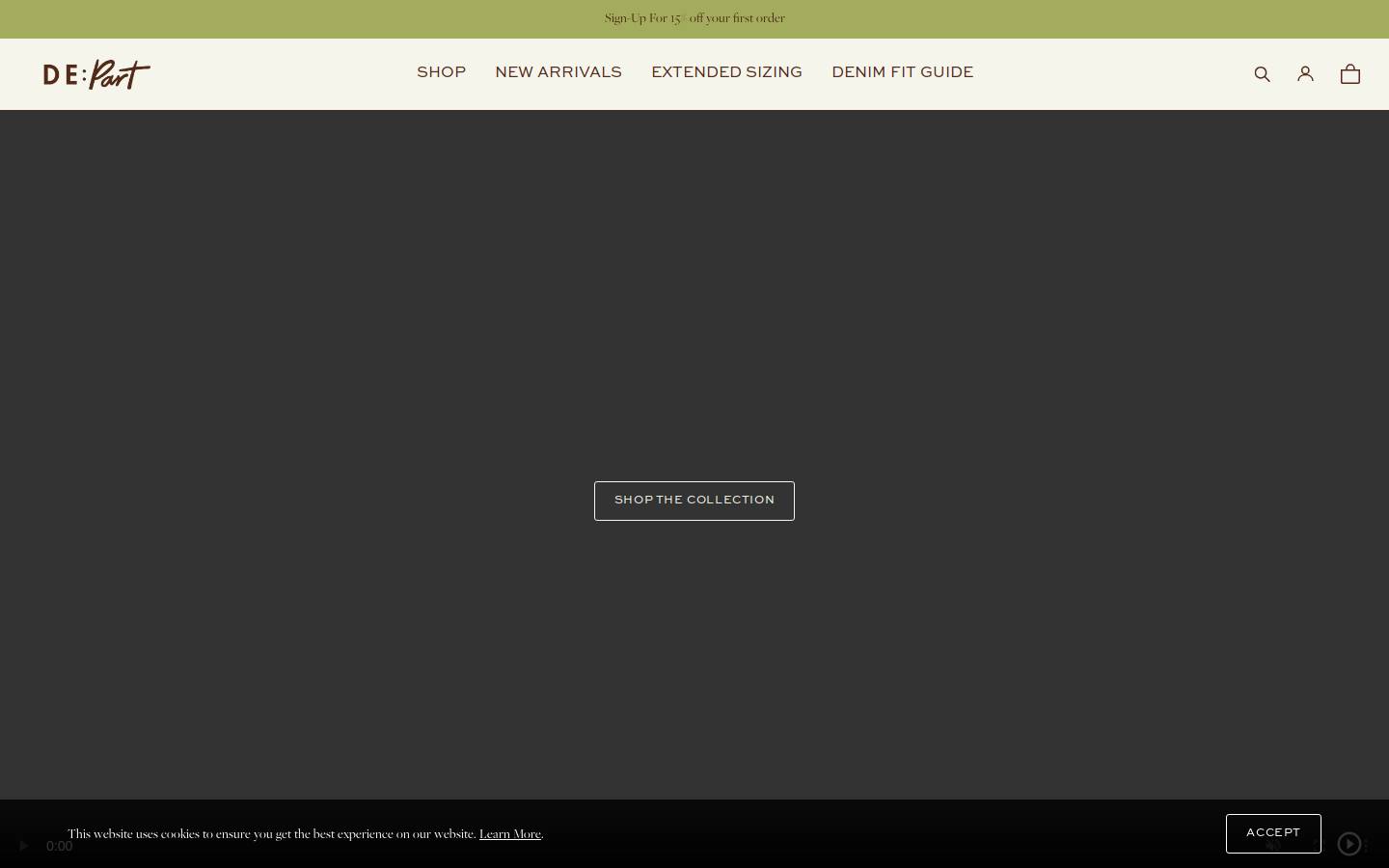Click the sign-up 15% off announcement

(x=694, y=18)
